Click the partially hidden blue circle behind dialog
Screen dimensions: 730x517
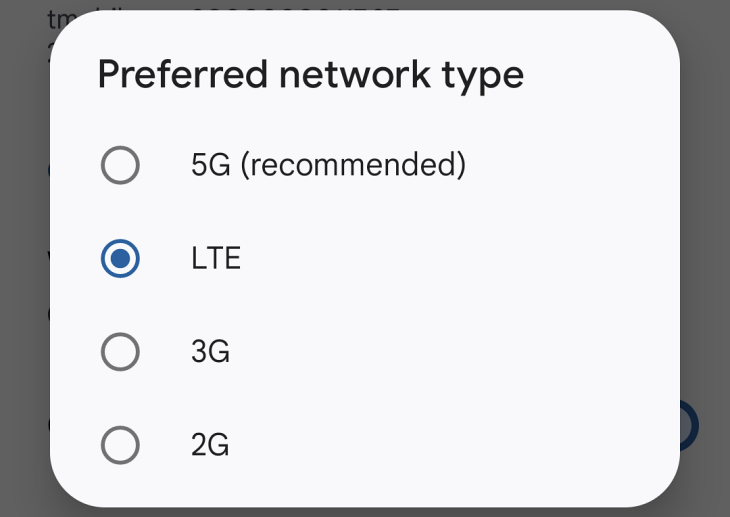click(x=688, y=424)
